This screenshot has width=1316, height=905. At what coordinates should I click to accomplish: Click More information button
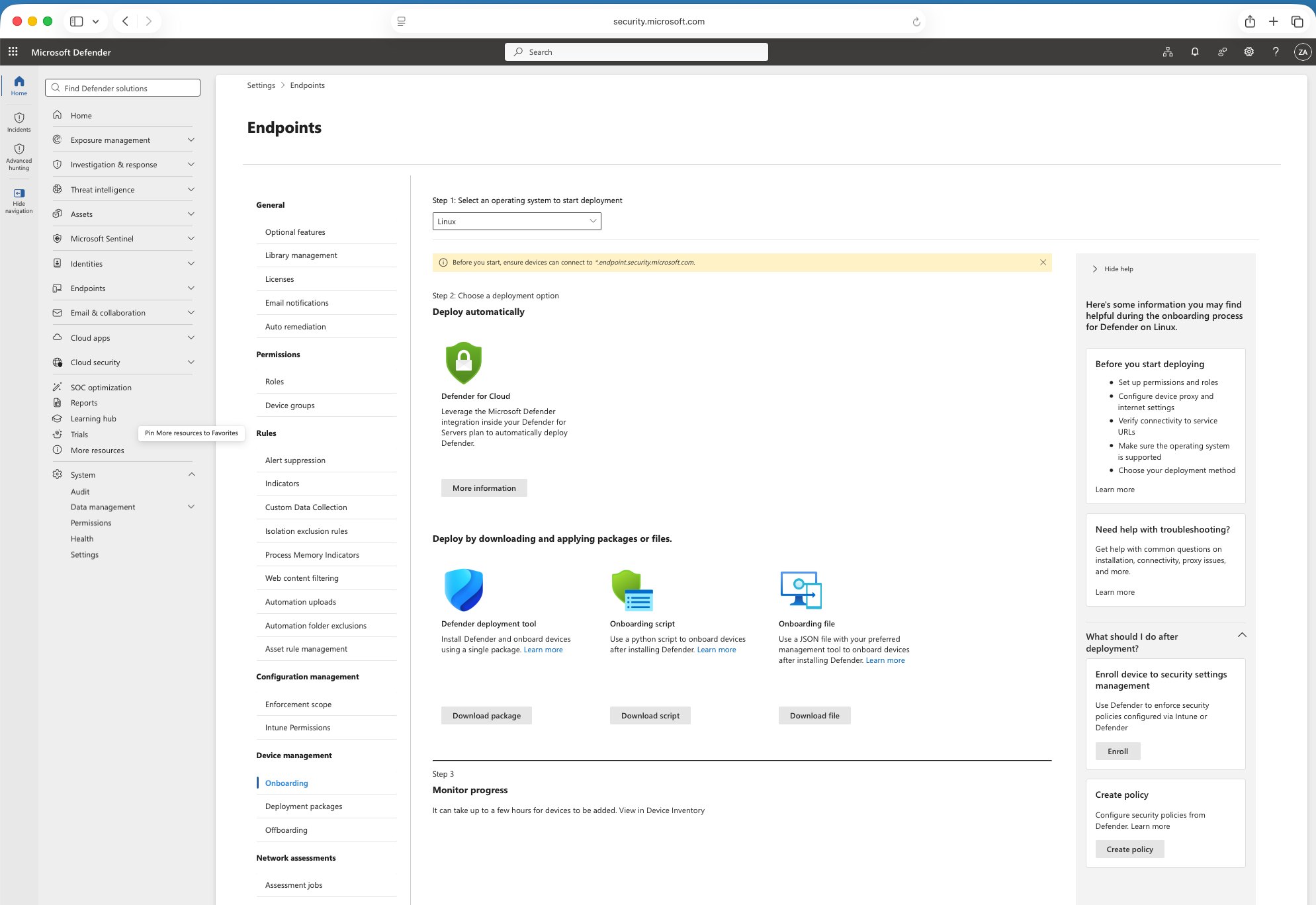[484, 488]
